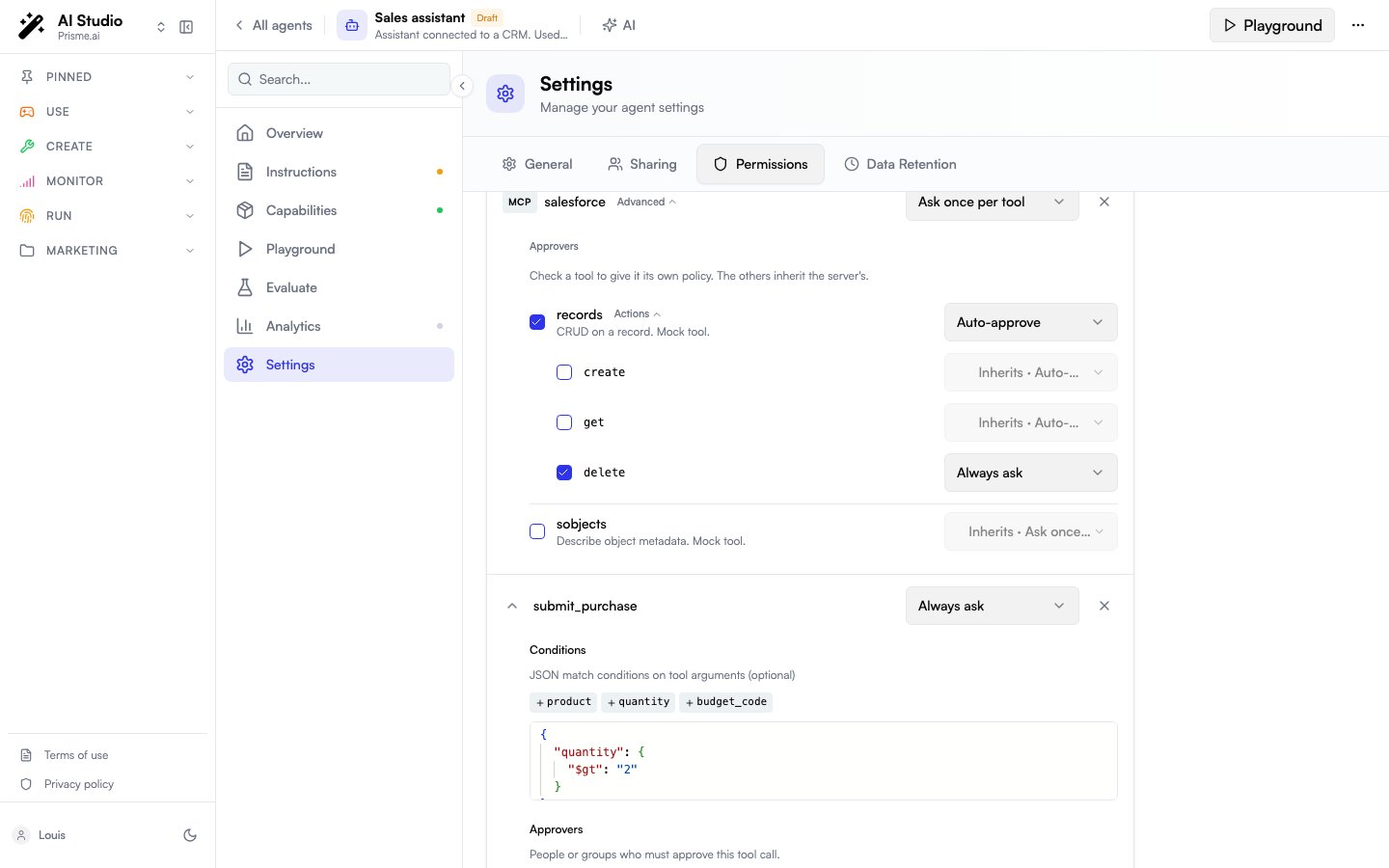Expand the PINNED sidebar group
The height and width of the screenshot is (868, 1389).
tap(107, 77)
